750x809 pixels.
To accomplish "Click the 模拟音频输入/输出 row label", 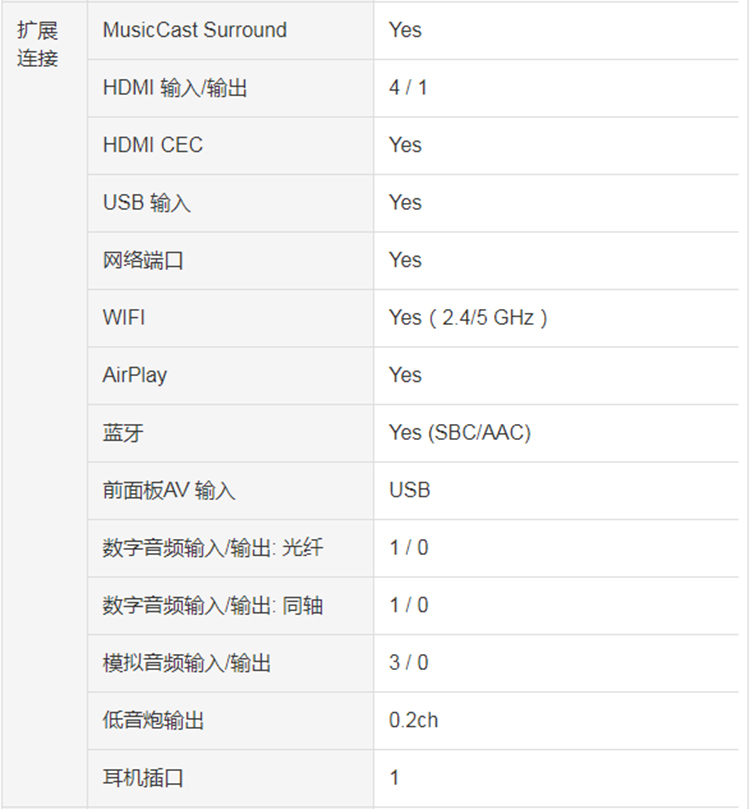I will [x=187, y=662].
